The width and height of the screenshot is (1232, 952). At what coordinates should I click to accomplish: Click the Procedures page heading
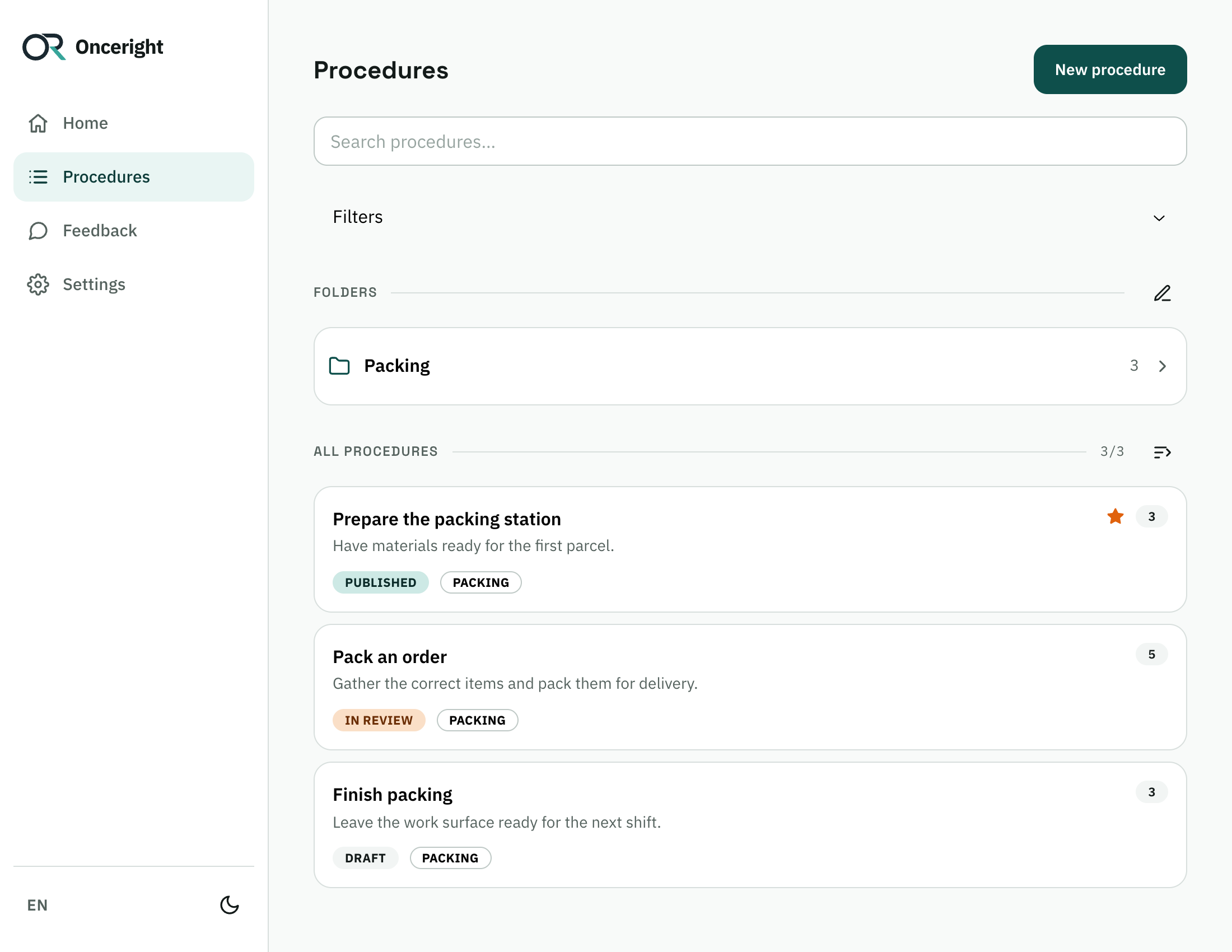coord(381,70)
